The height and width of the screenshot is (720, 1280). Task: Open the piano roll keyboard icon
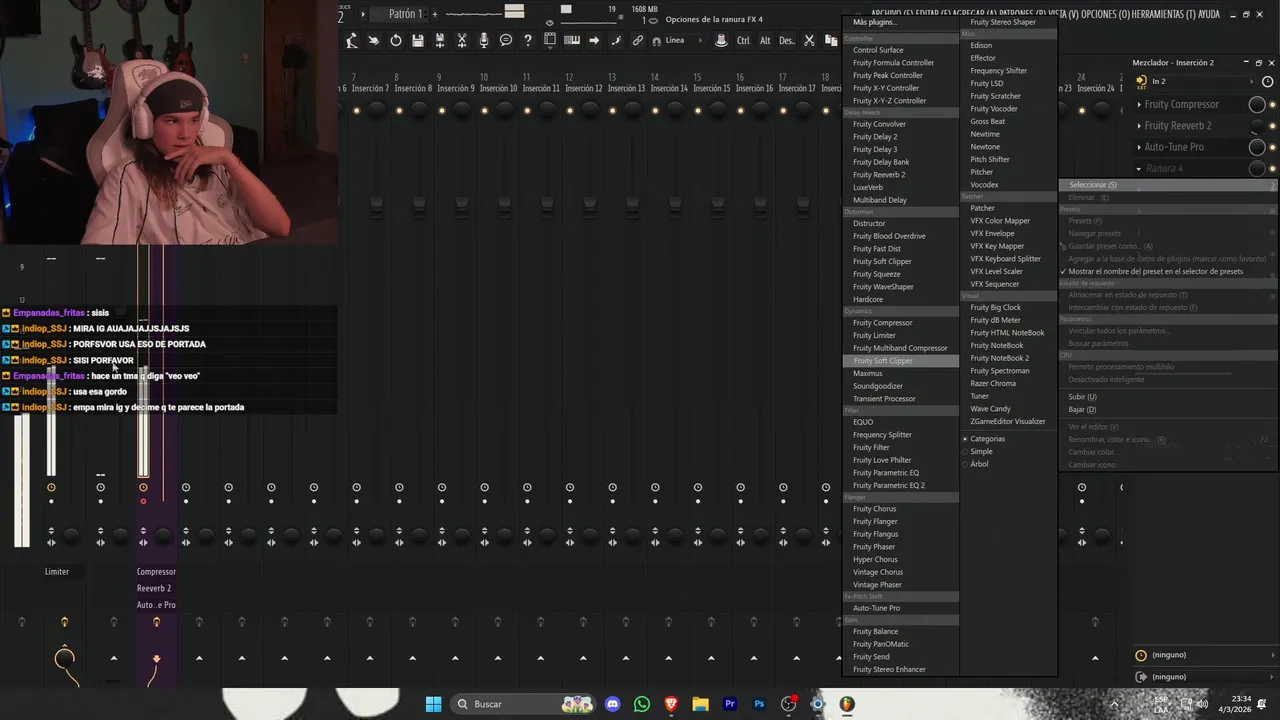click(572, 40)
